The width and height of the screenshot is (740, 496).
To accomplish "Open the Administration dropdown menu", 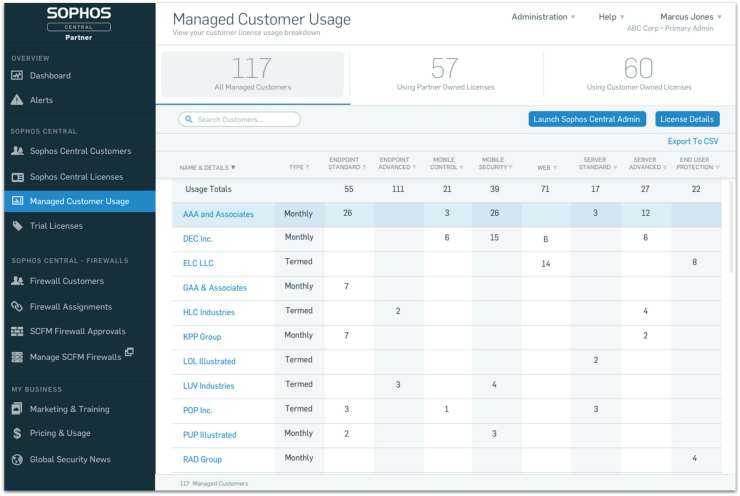I will [543, 17].
